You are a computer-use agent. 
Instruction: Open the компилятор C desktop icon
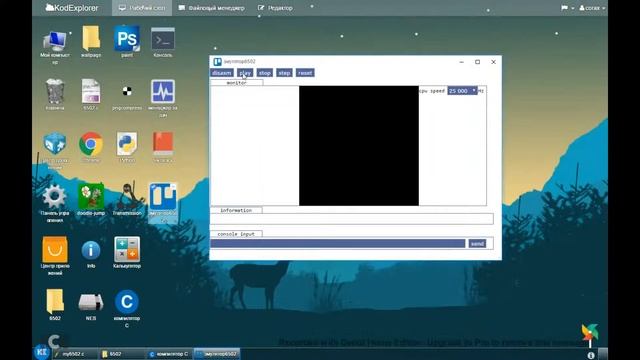click(x=127, y=302)
